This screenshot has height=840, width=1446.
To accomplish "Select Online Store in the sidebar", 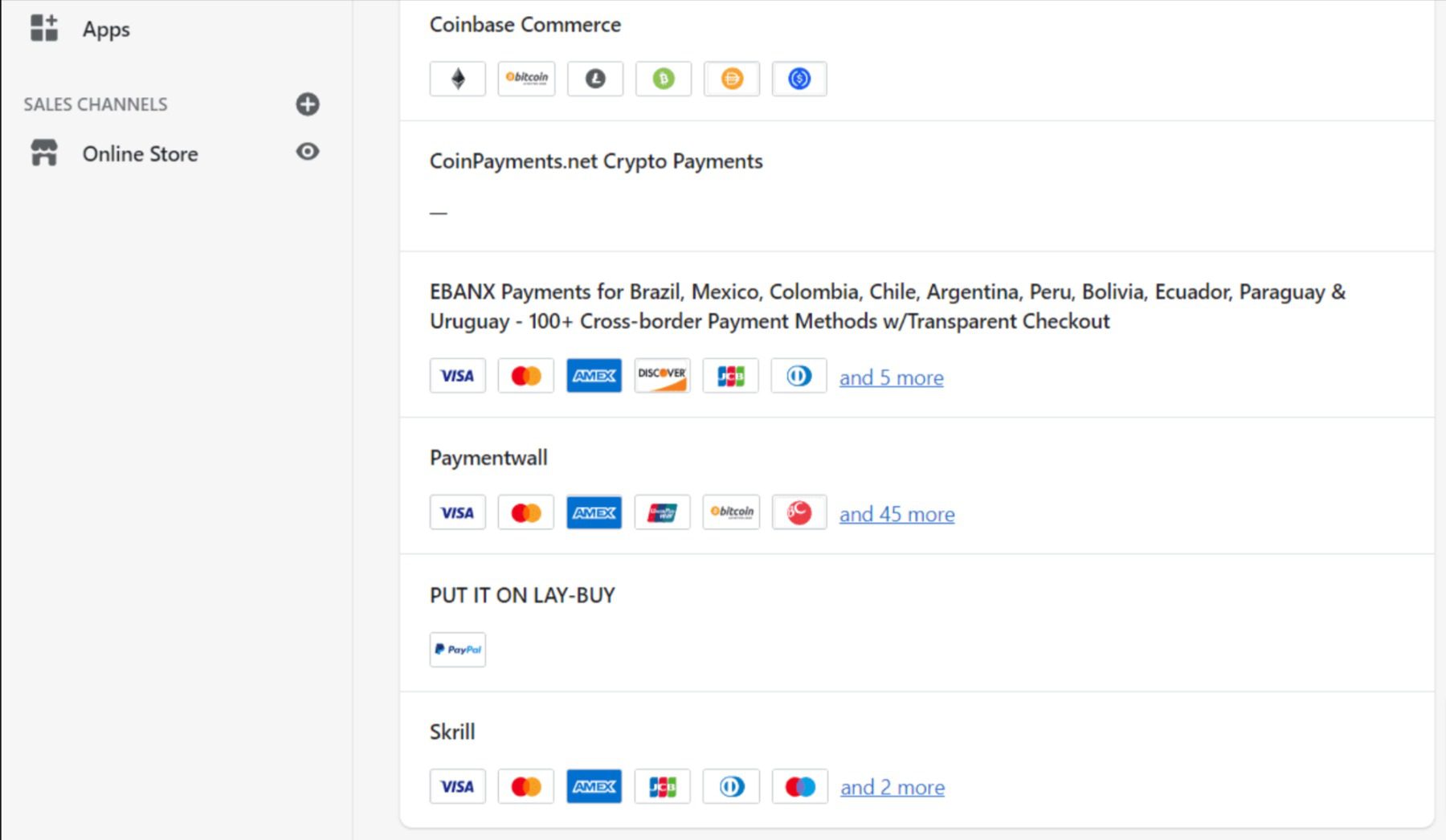I will click(140, 153).
